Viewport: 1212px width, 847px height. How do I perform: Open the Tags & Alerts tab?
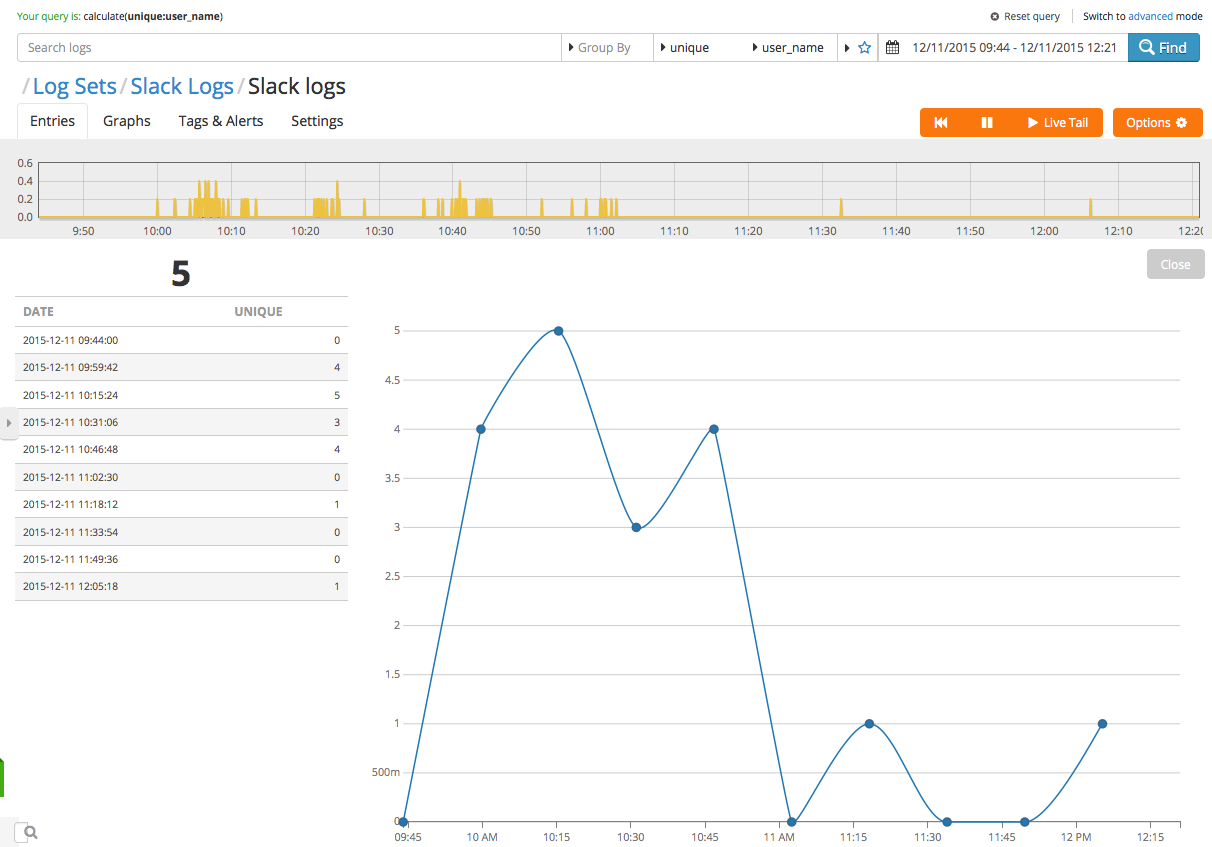tap(221, 121)
